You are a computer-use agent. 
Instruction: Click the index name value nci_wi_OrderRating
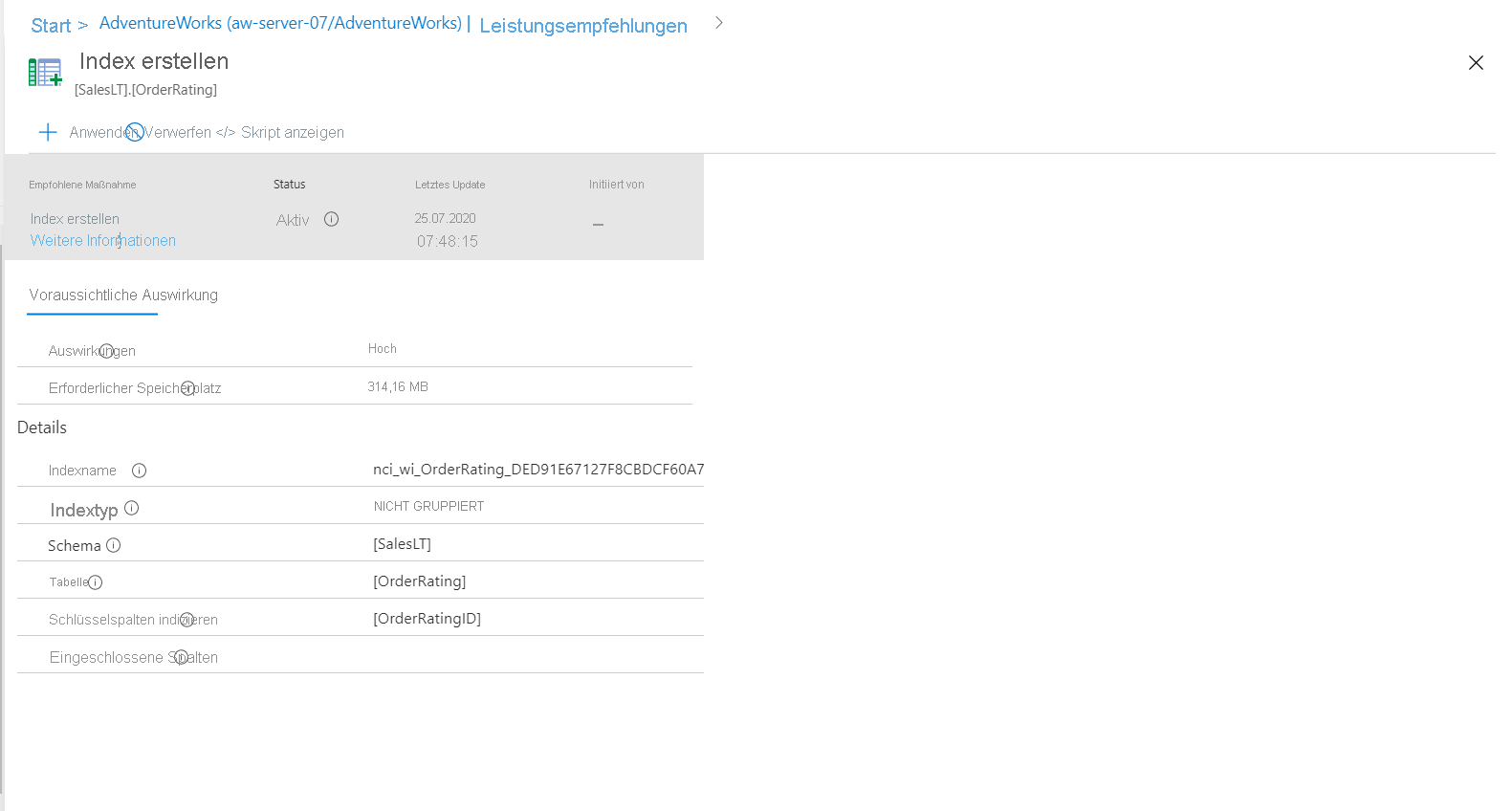click(538, 469)
